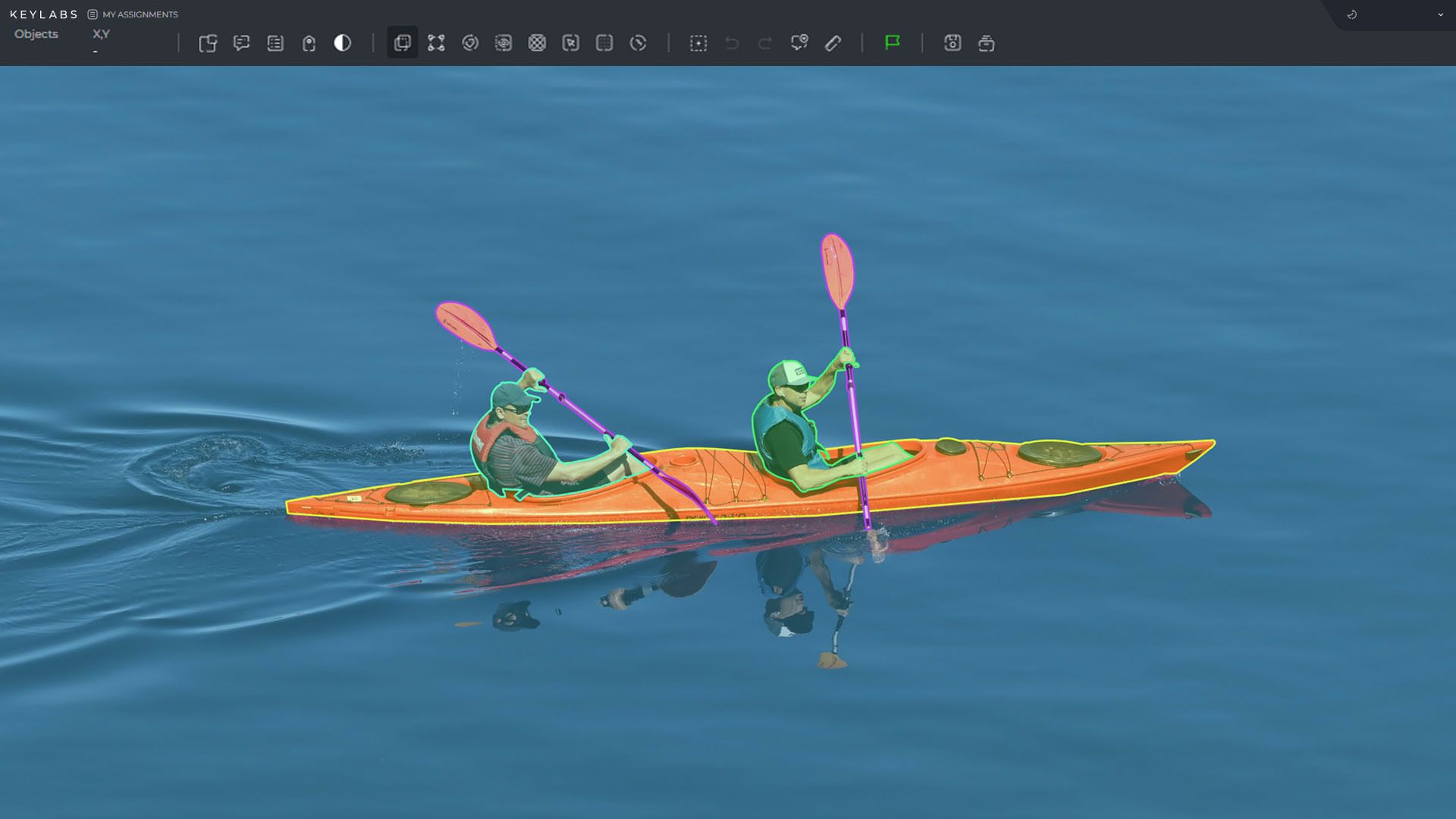The width and height of the screenshot is (1456, 819).
Task: Click the tag labeling icon
Action: click(308, 43)
